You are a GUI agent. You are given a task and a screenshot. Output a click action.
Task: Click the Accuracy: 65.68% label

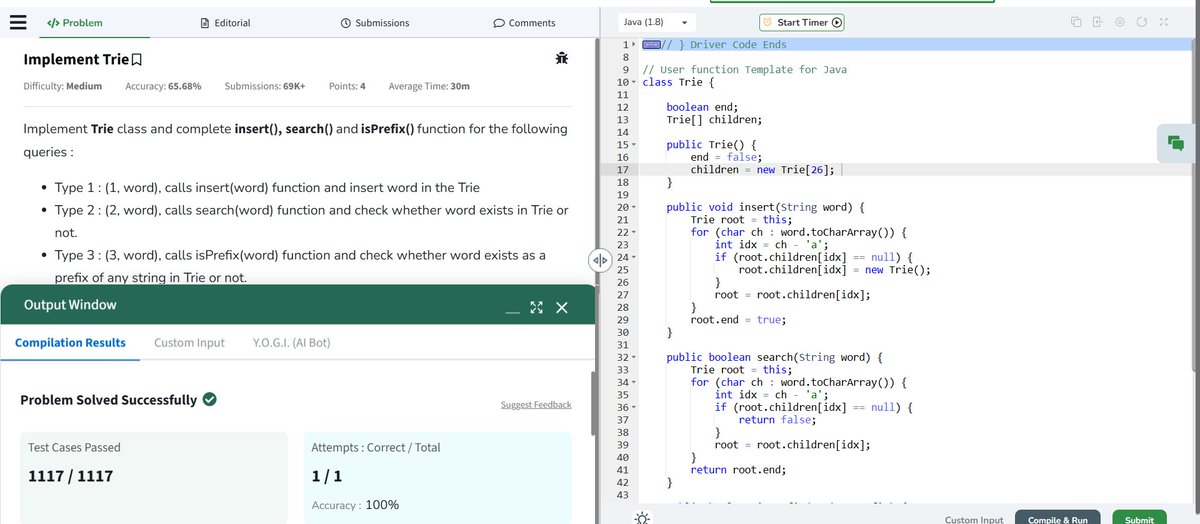[163, 86]
